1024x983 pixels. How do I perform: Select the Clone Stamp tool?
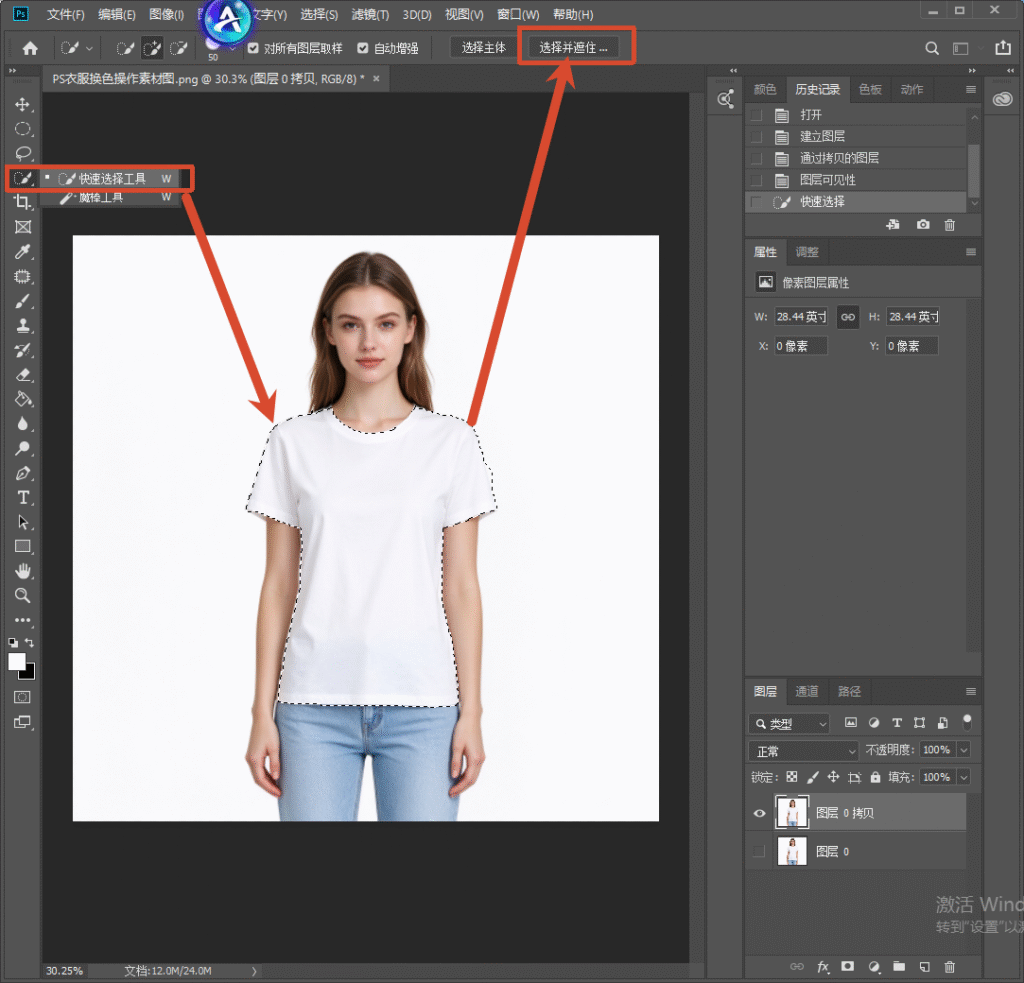click(23, 325)
